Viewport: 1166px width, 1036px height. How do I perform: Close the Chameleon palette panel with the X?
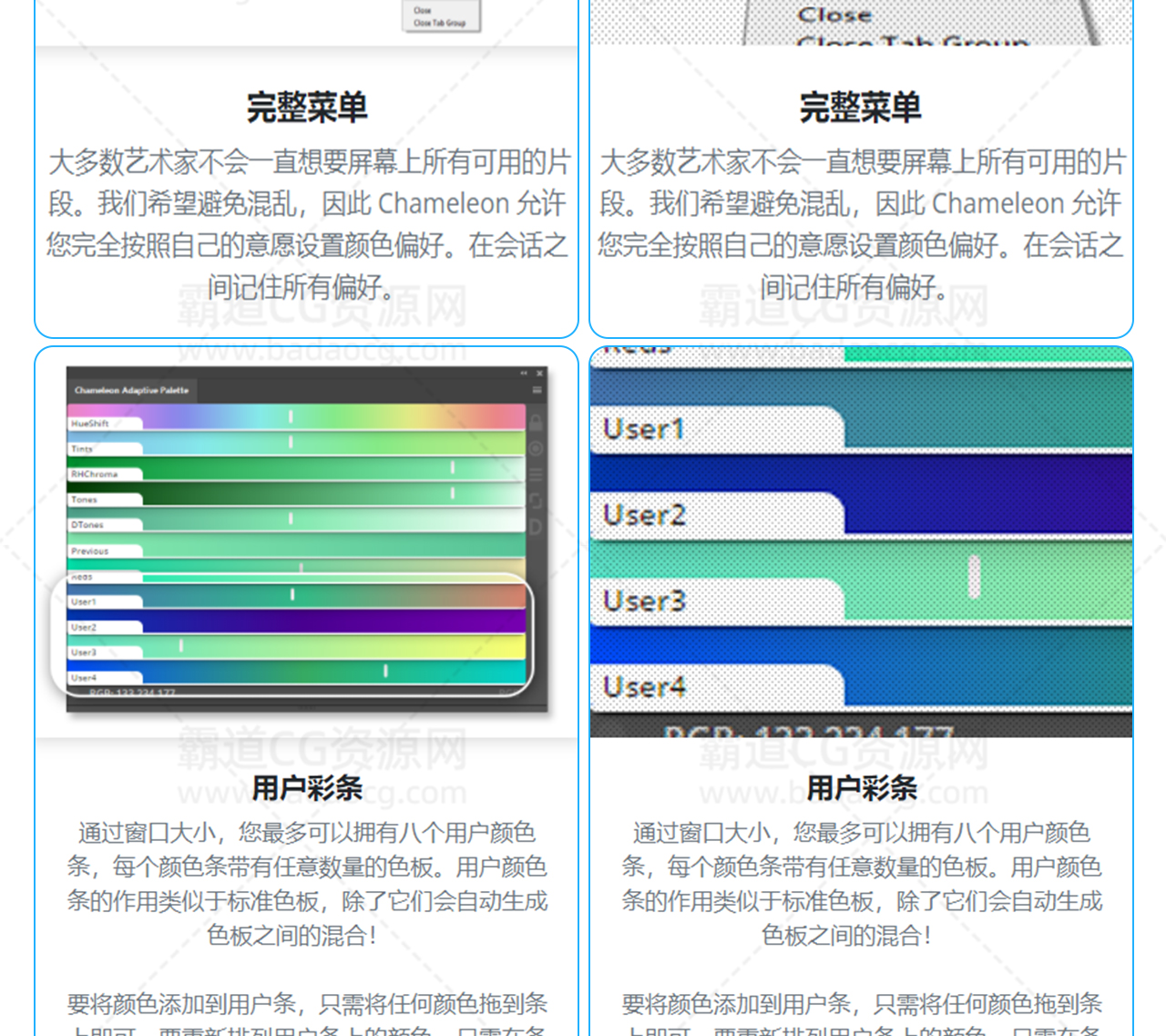pyautogui.click(x=539, y=374)
